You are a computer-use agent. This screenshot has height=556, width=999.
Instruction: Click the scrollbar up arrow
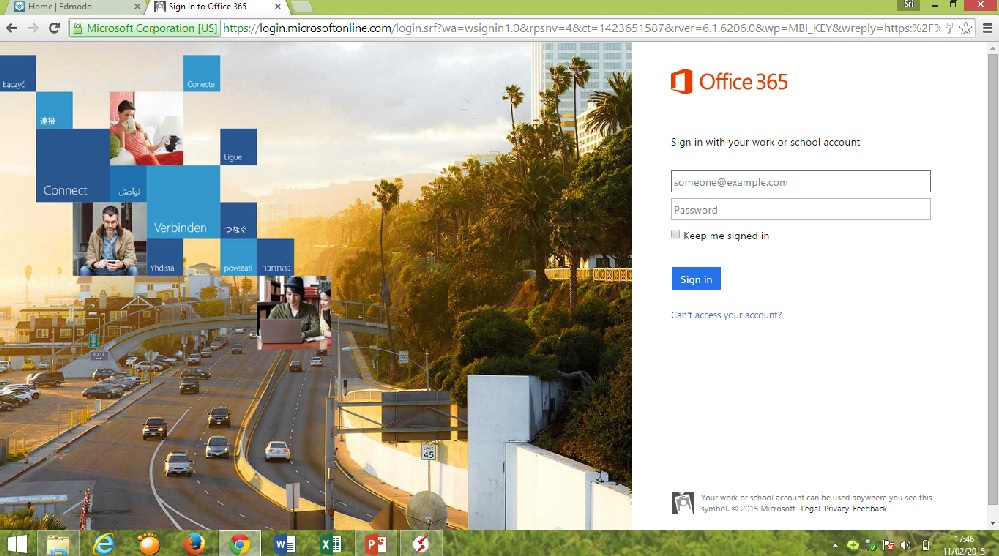[993, 48]
